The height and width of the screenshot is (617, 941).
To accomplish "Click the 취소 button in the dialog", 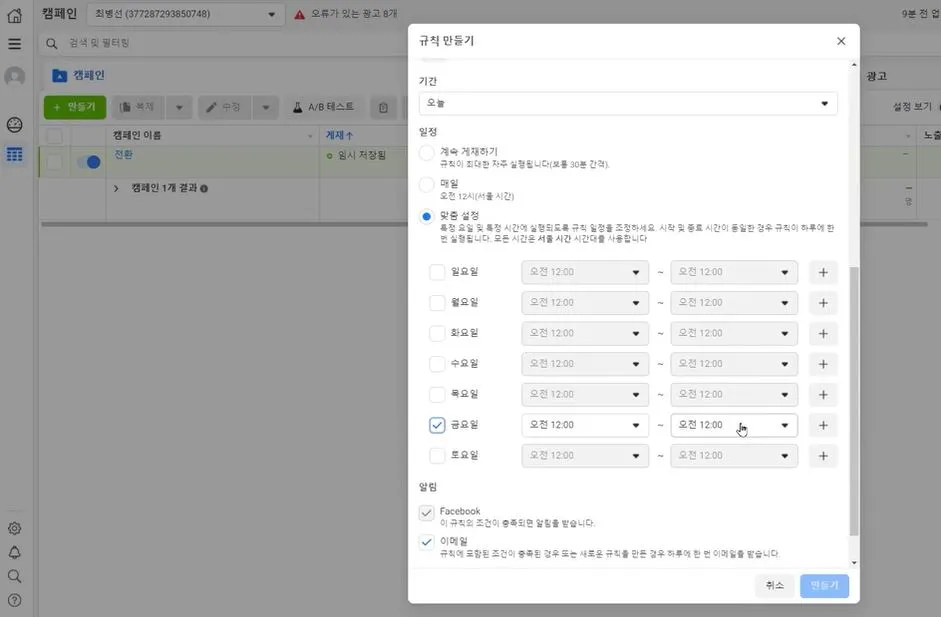I will pos(774,586).
